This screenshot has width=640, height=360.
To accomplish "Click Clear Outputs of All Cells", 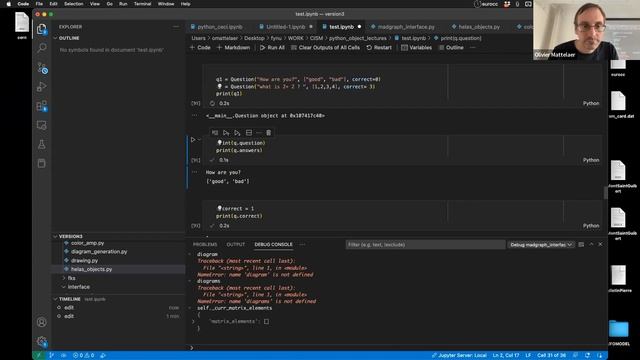I will click(x=325, y=48).
